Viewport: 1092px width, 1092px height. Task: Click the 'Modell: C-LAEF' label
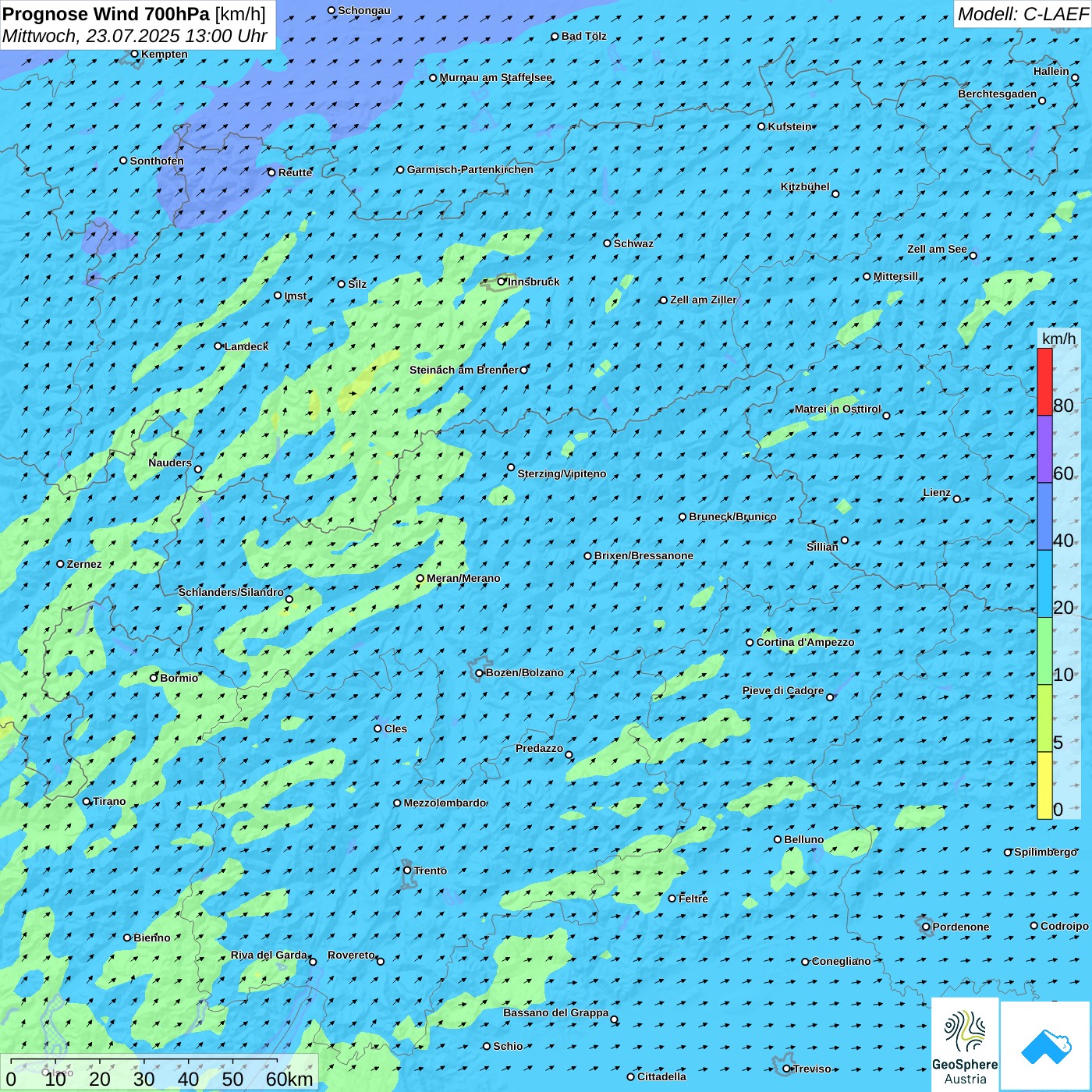[x=1023, y=14]
